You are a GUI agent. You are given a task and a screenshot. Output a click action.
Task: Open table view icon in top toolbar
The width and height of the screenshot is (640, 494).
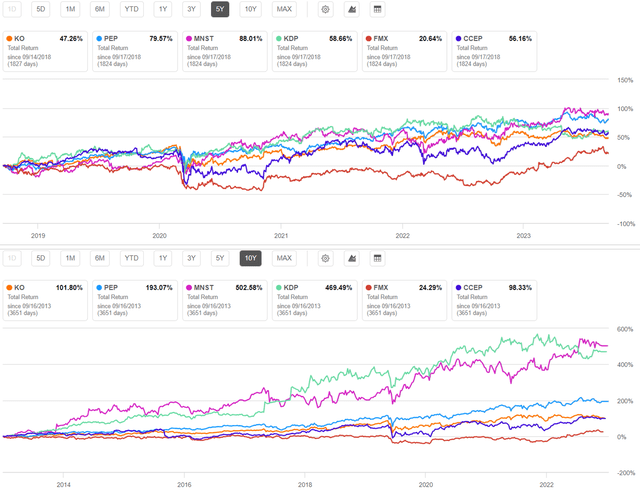tap(378, 9)
